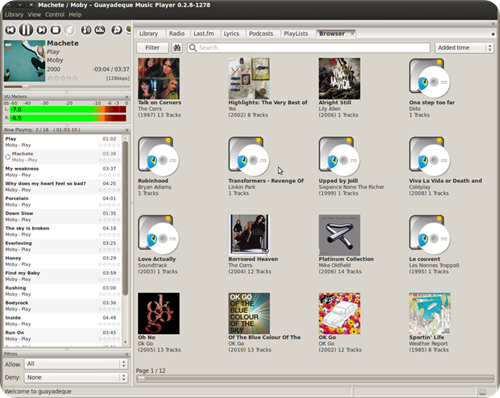The width and height of the screenshot is (500, 398).
Task: Toggle smart play music-note icon
Action: pos(86,30)
